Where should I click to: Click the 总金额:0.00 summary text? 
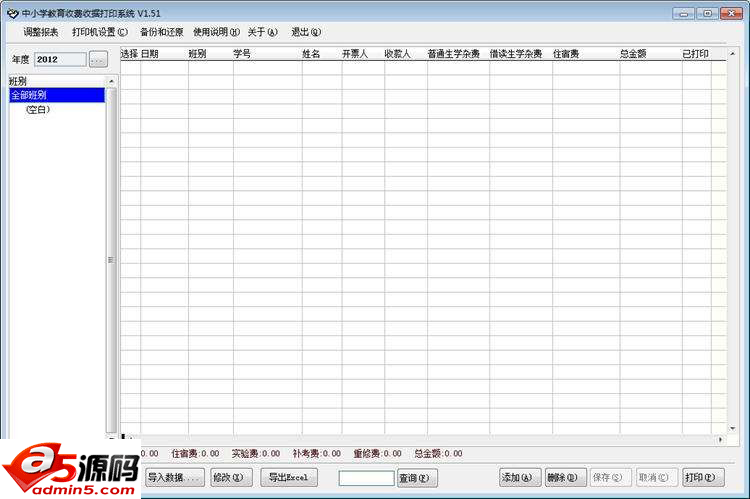pos(438,454)
